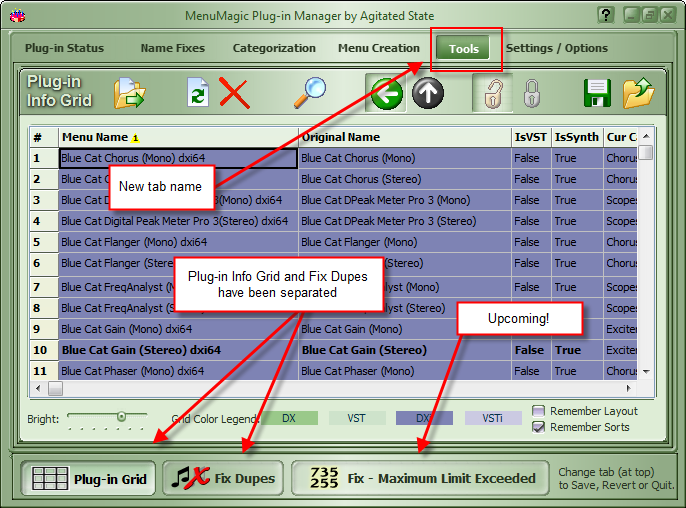This screenshot has height=508, width=686.
Task: Click IsVST 'False' in row 1
Action: (531, 158)
